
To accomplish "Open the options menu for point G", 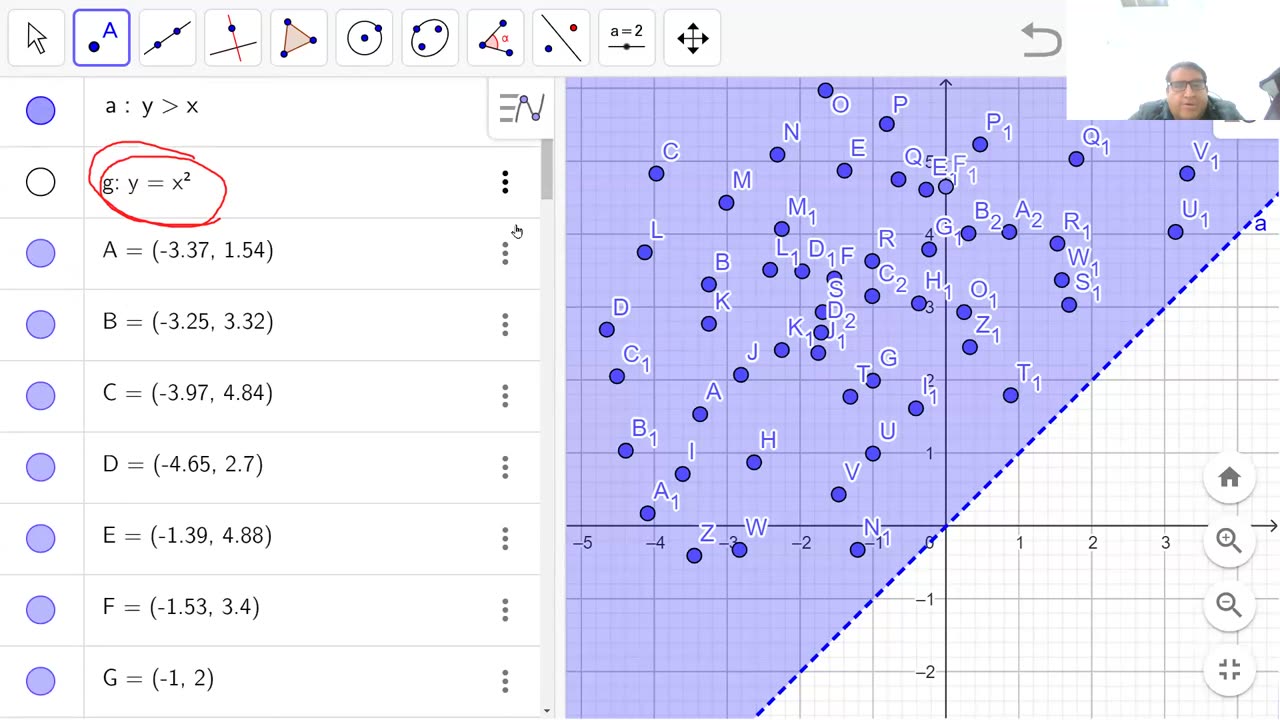I will coord(505,681).
